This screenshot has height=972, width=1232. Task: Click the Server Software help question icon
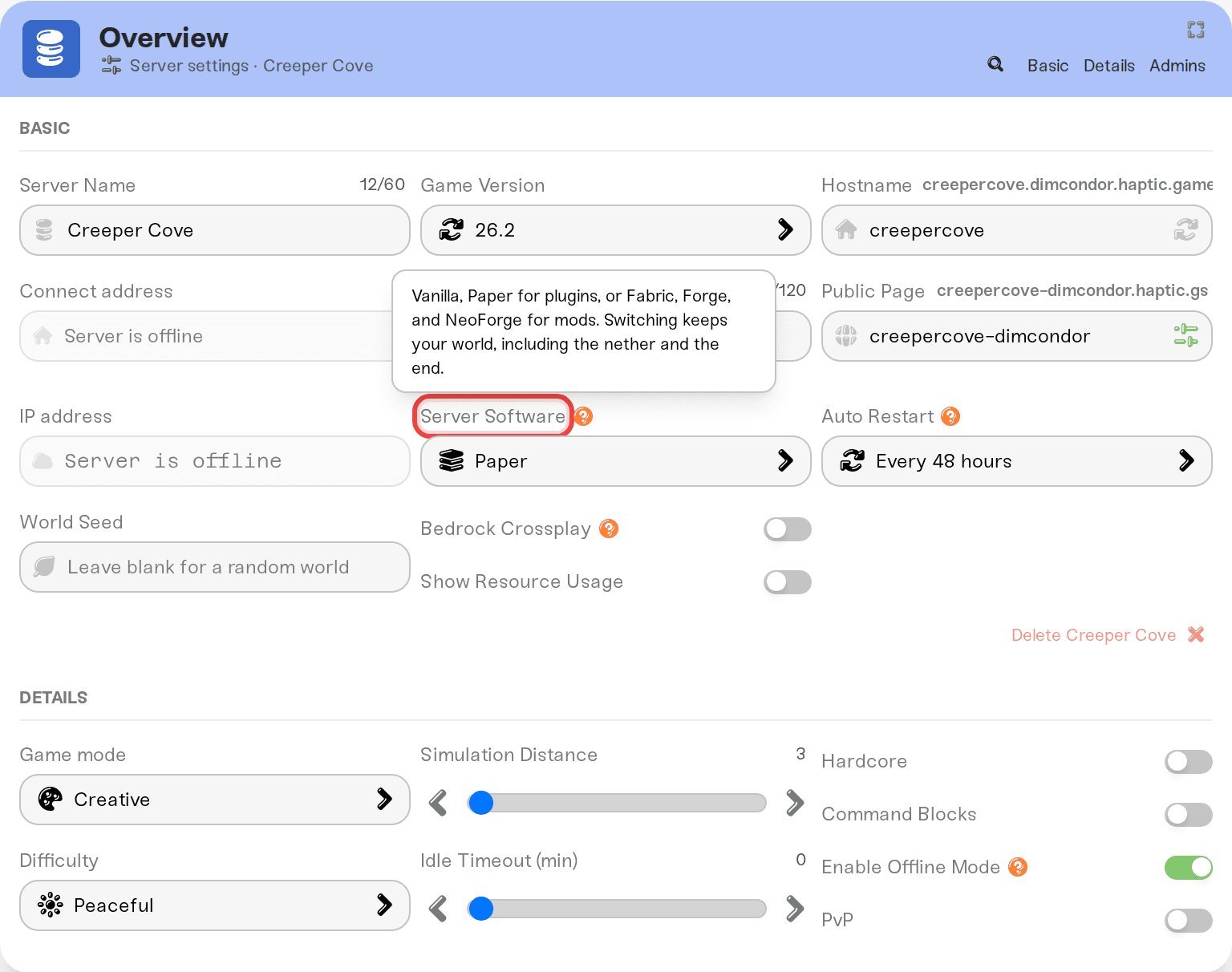(x=584, y=416)
